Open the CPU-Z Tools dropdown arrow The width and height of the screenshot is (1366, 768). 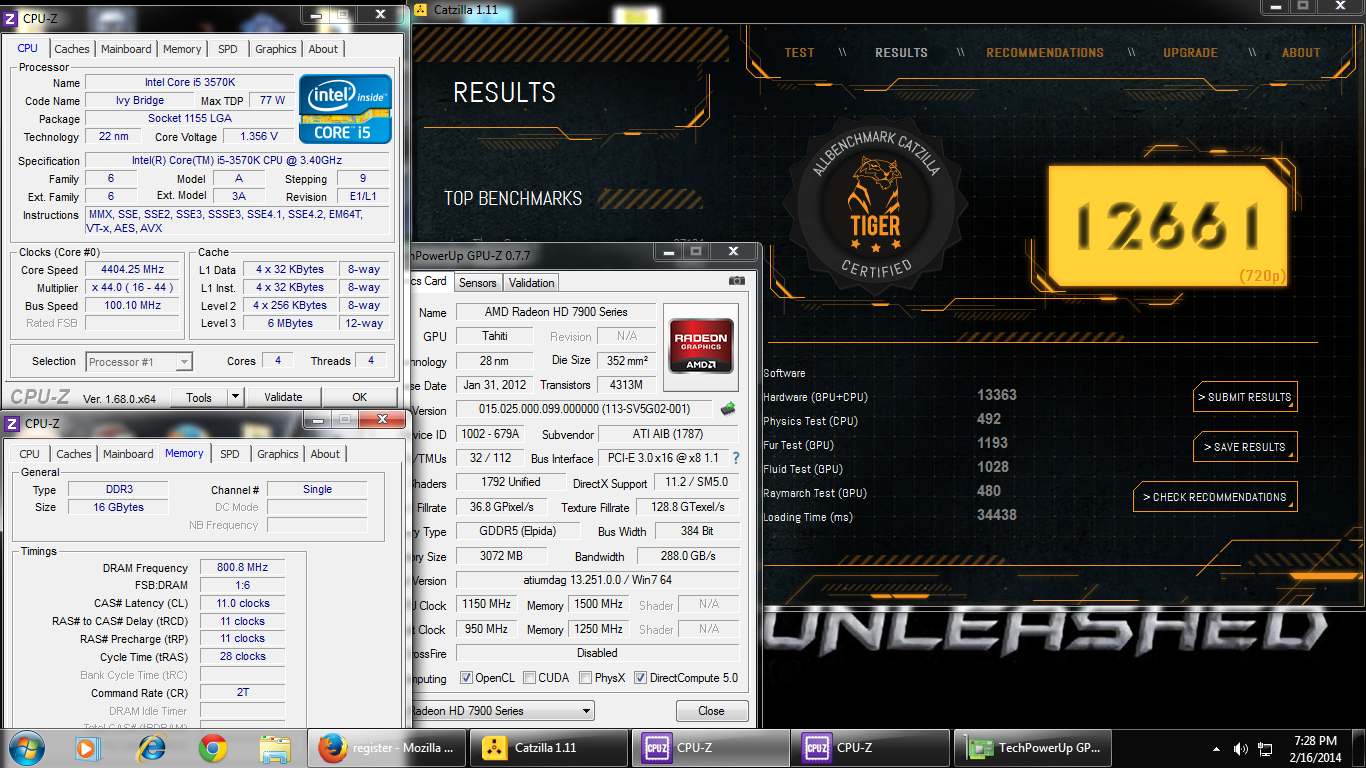tap(235, 397)
